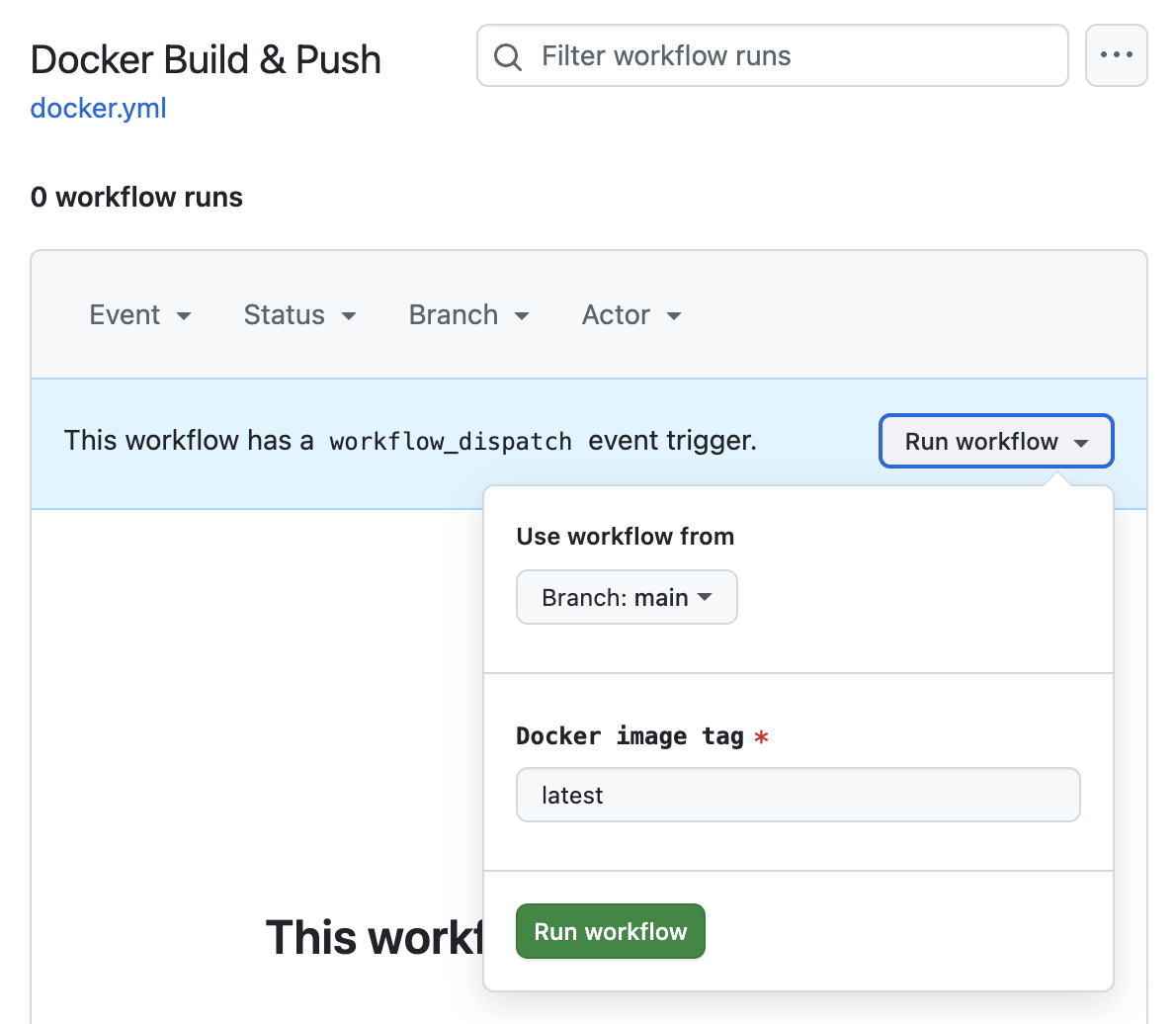Expand the Event filter dropdown
Image resolution: width=1176 pixels, height=1024 pixels.
140,315
